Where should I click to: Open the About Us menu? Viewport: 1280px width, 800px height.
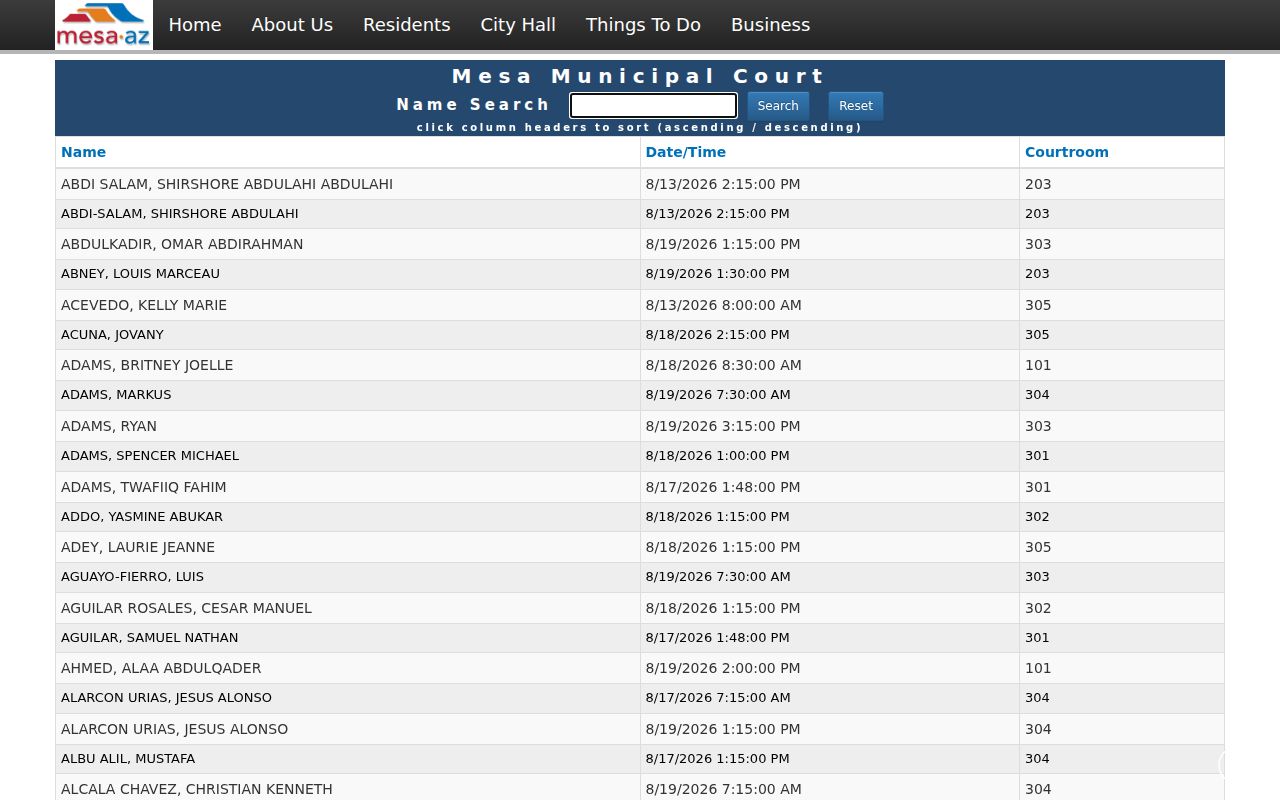coord(292,25)
